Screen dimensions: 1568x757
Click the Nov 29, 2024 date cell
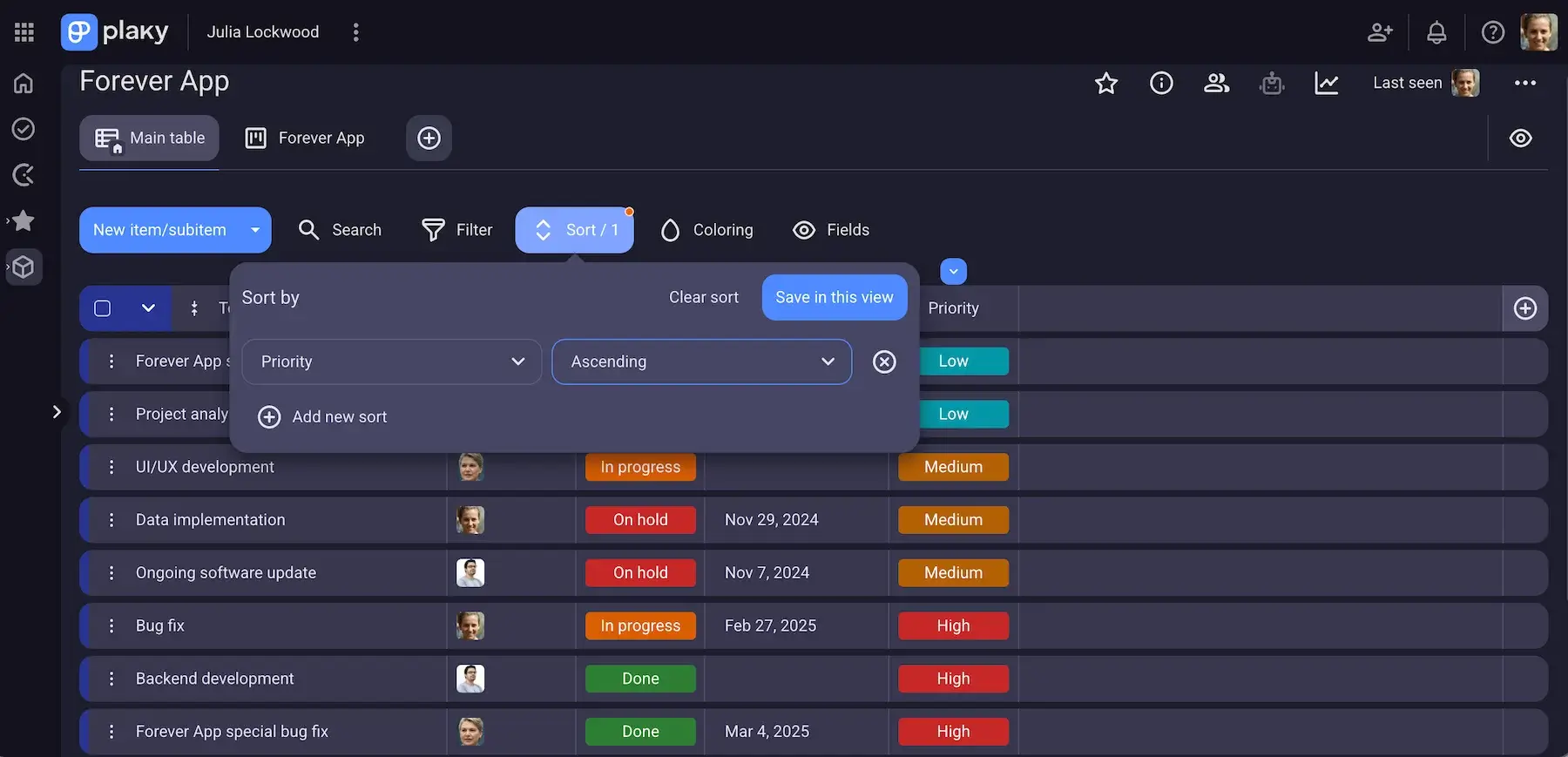tap(772, 520)
